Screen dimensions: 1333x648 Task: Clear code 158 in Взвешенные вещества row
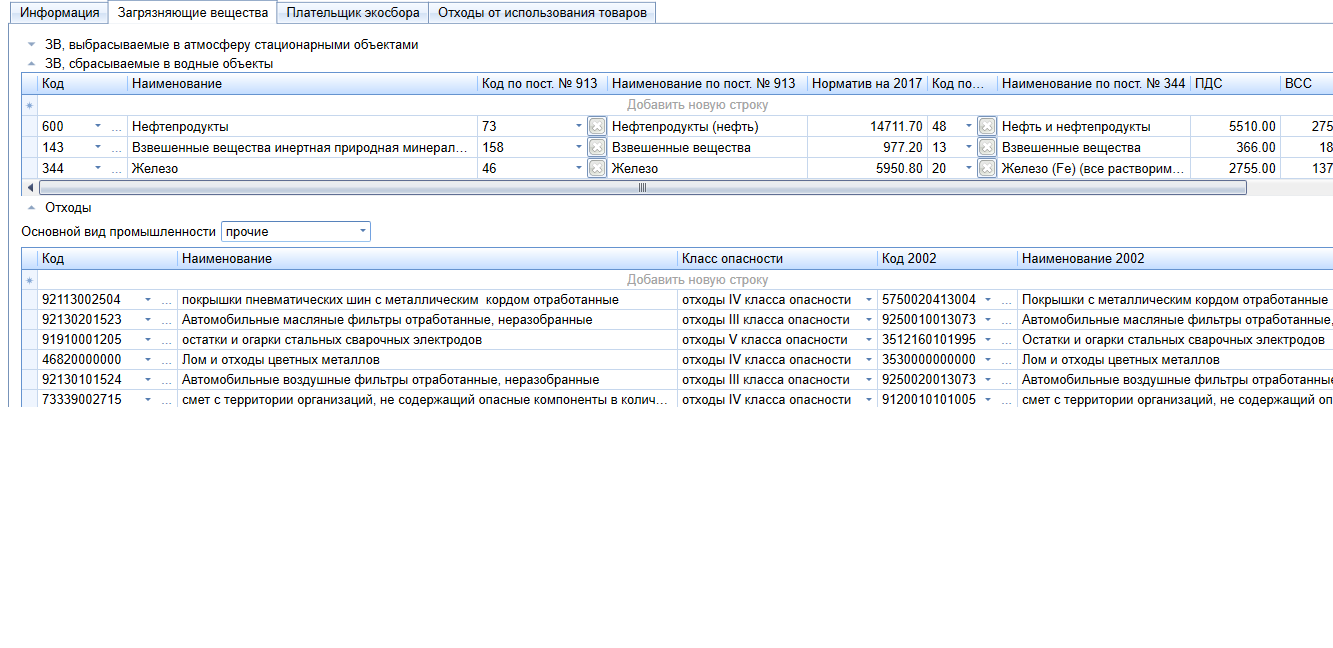[597, 148]
